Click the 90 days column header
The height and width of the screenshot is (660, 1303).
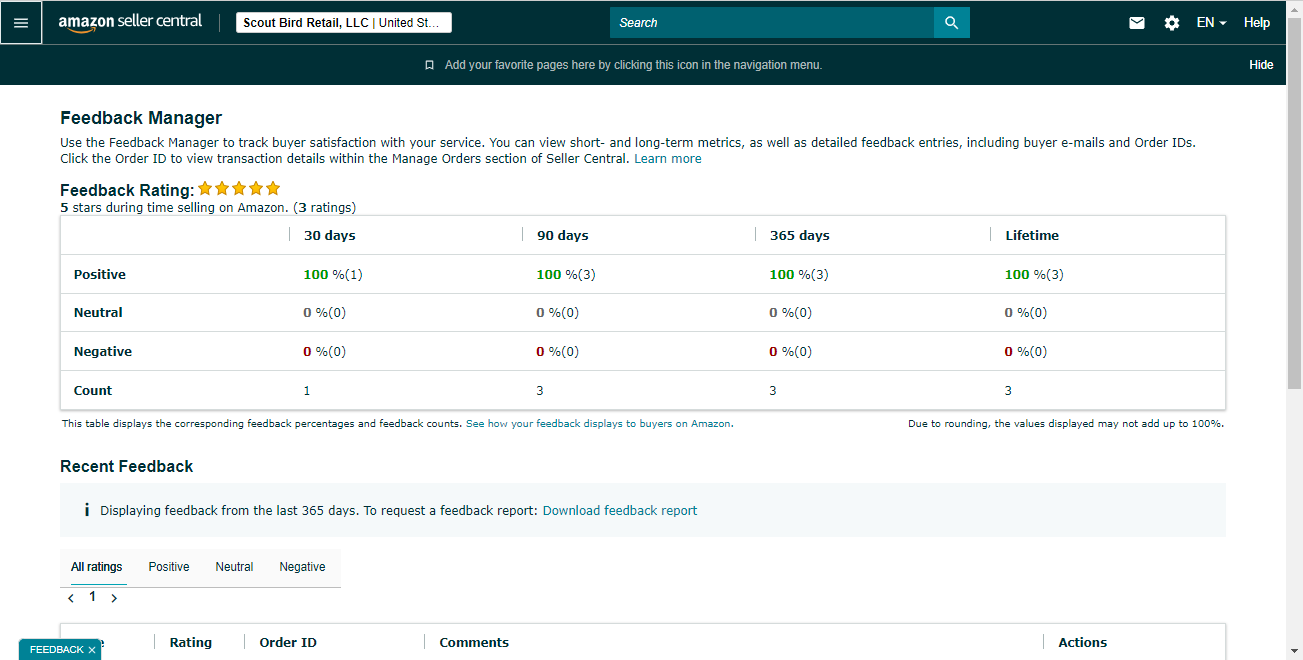pos(563,236)
